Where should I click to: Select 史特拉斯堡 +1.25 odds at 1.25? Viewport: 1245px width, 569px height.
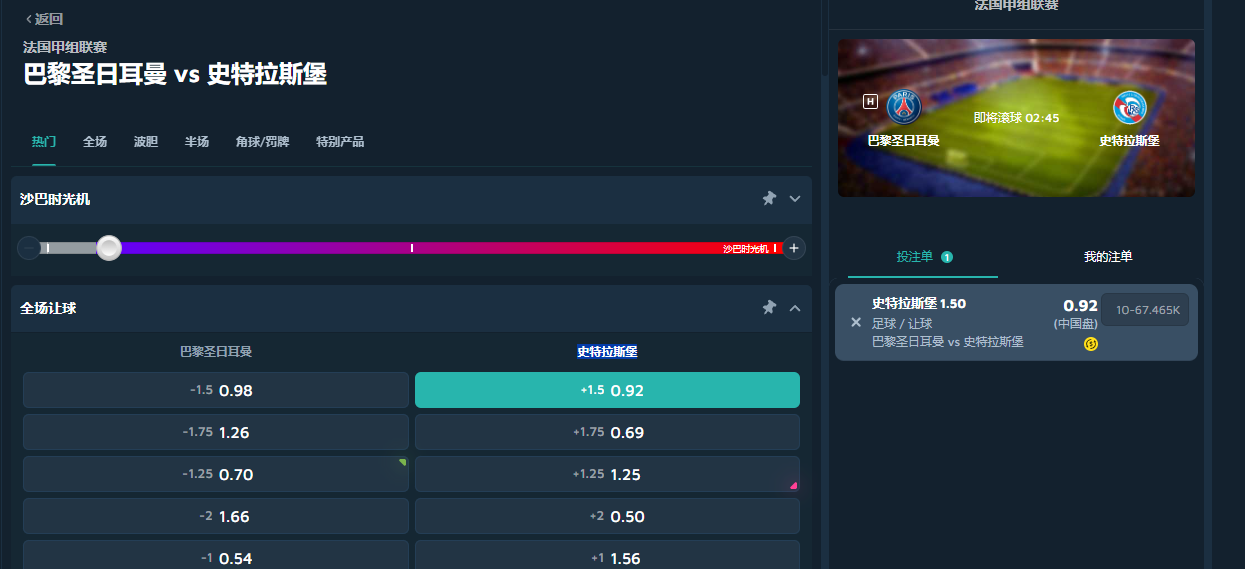point(607,474)
